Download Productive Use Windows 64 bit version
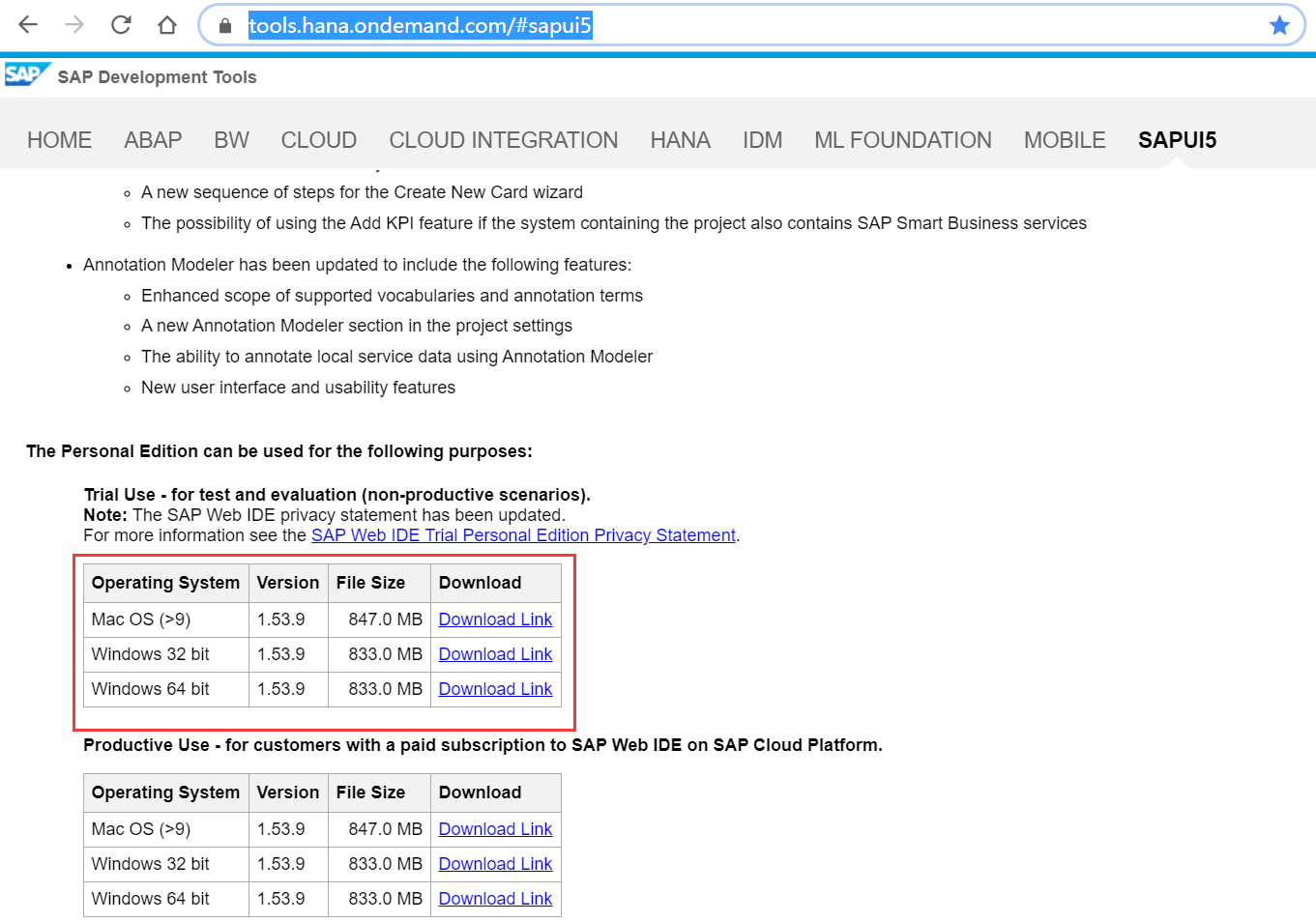The image size is (1316, 922). (495, 899)
